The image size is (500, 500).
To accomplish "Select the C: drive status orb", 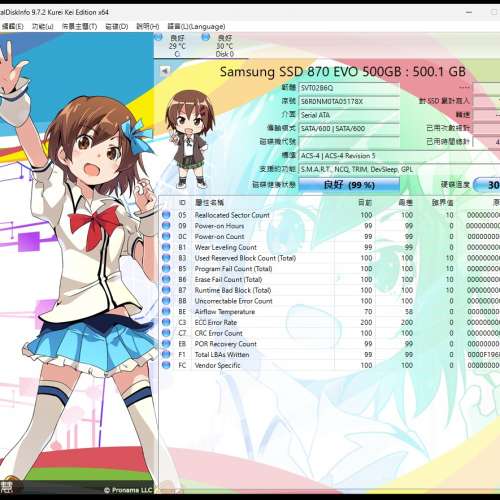I will 158,37.
